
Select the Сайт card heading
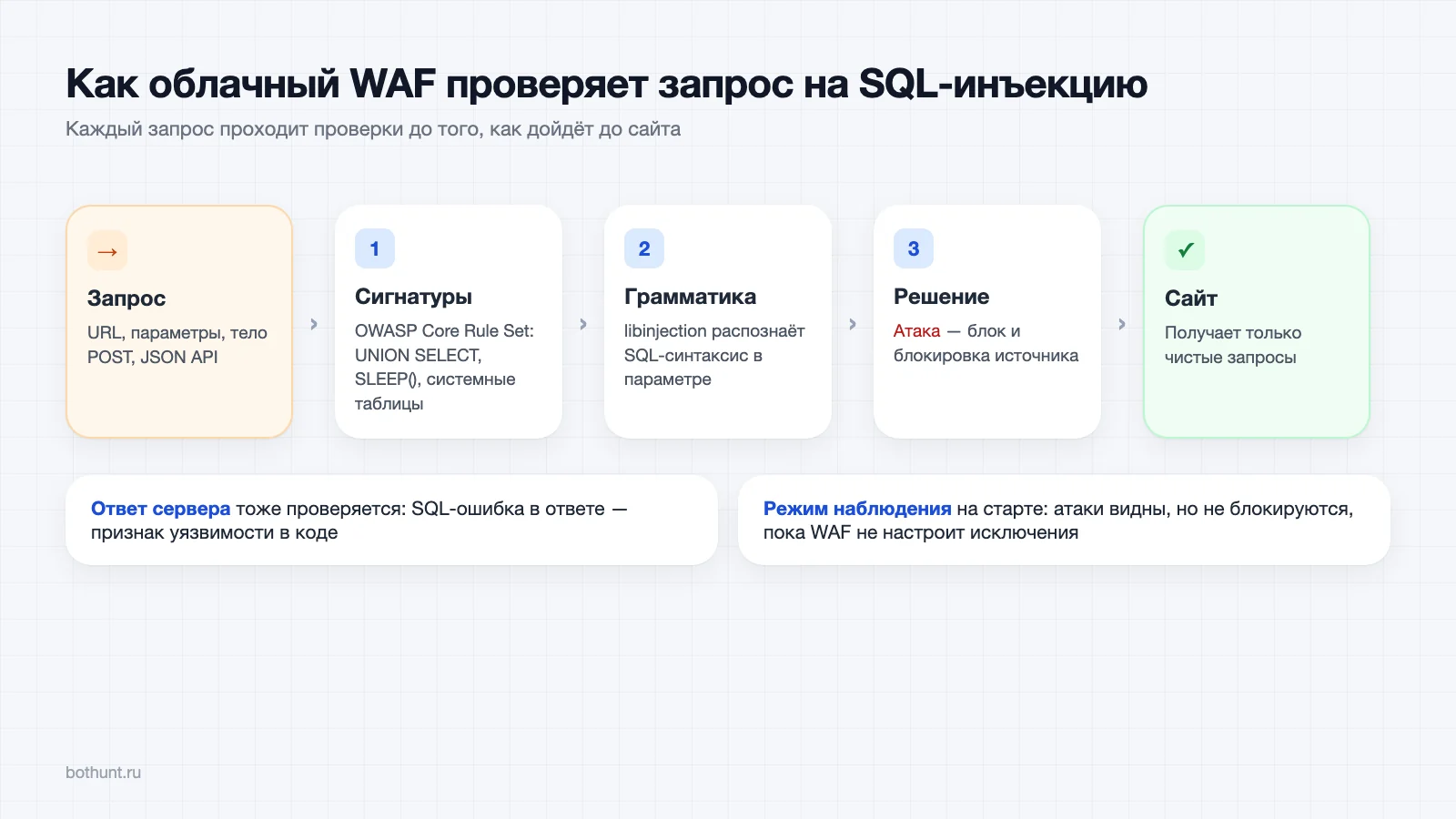(1190, 298)
